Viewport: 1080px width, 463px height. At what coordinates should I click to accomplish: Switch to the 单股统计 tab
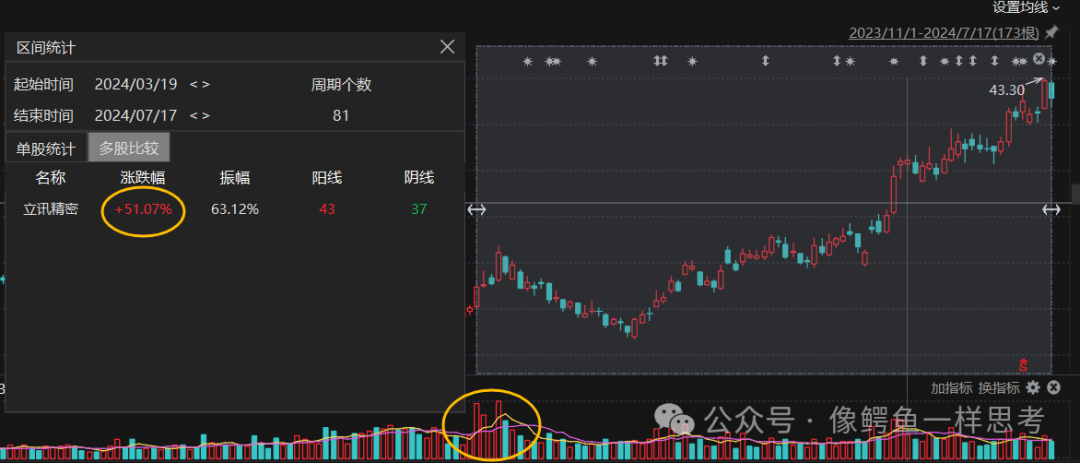[46, 147]
